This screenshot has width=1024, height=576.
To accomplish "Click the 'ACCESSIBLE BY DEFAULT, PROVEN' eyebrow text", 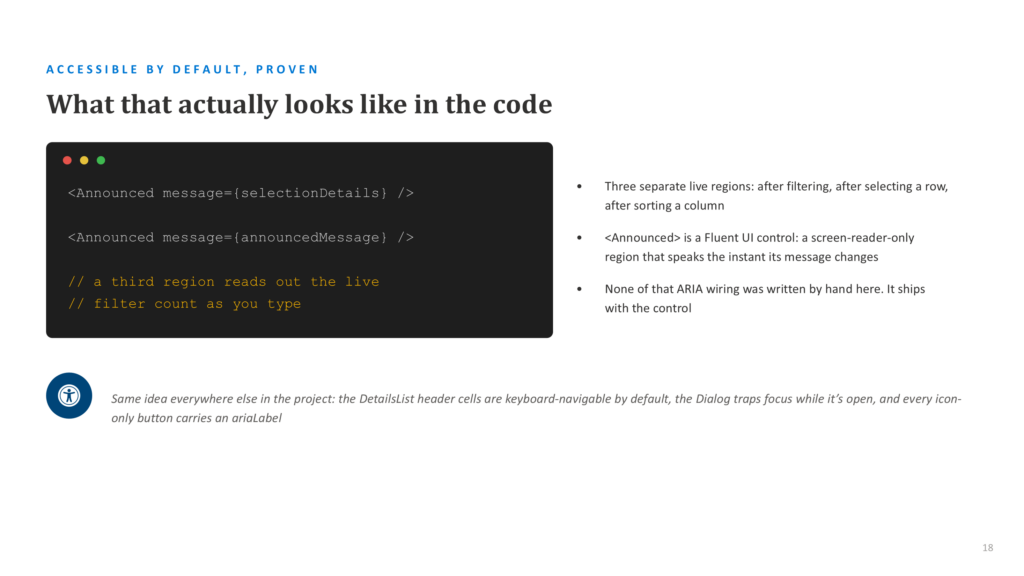I will coord(182,69).
